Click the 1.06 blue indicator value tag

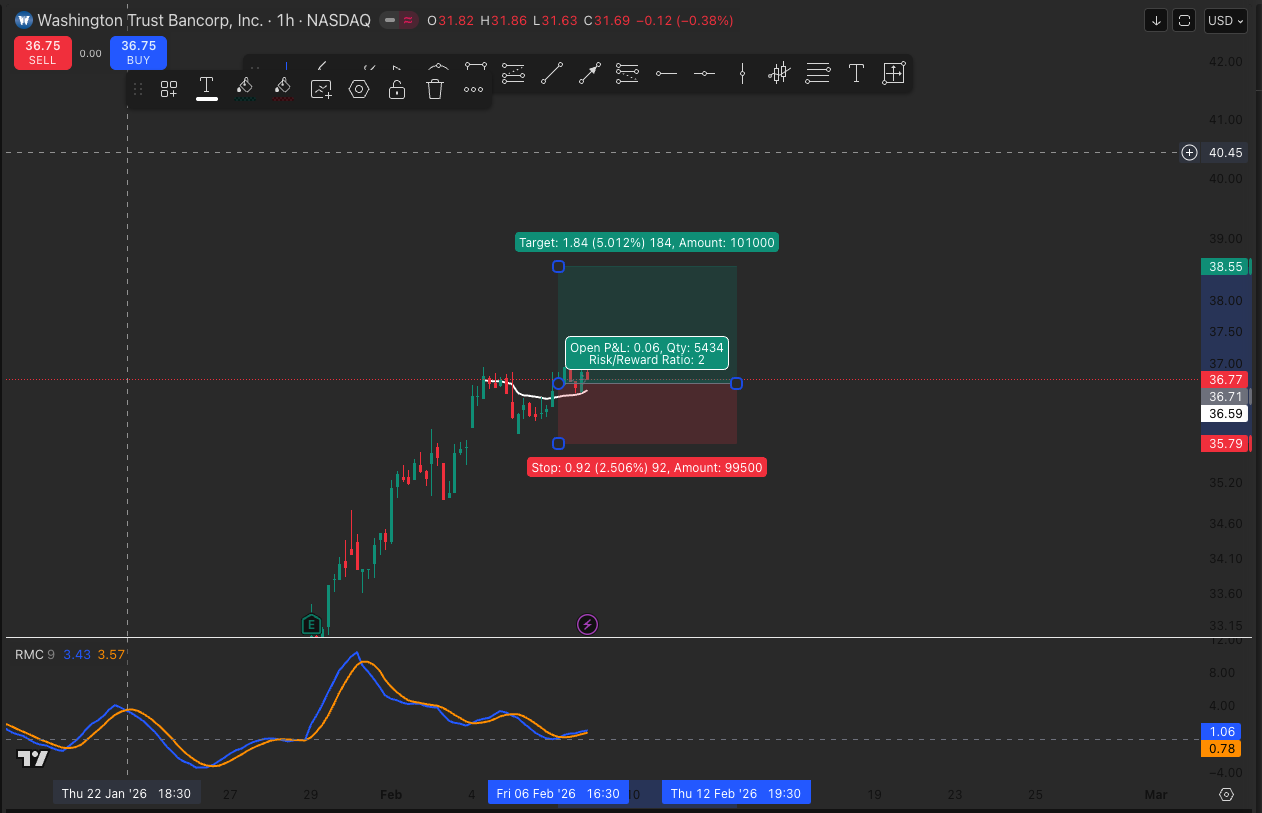point(1223,731)
